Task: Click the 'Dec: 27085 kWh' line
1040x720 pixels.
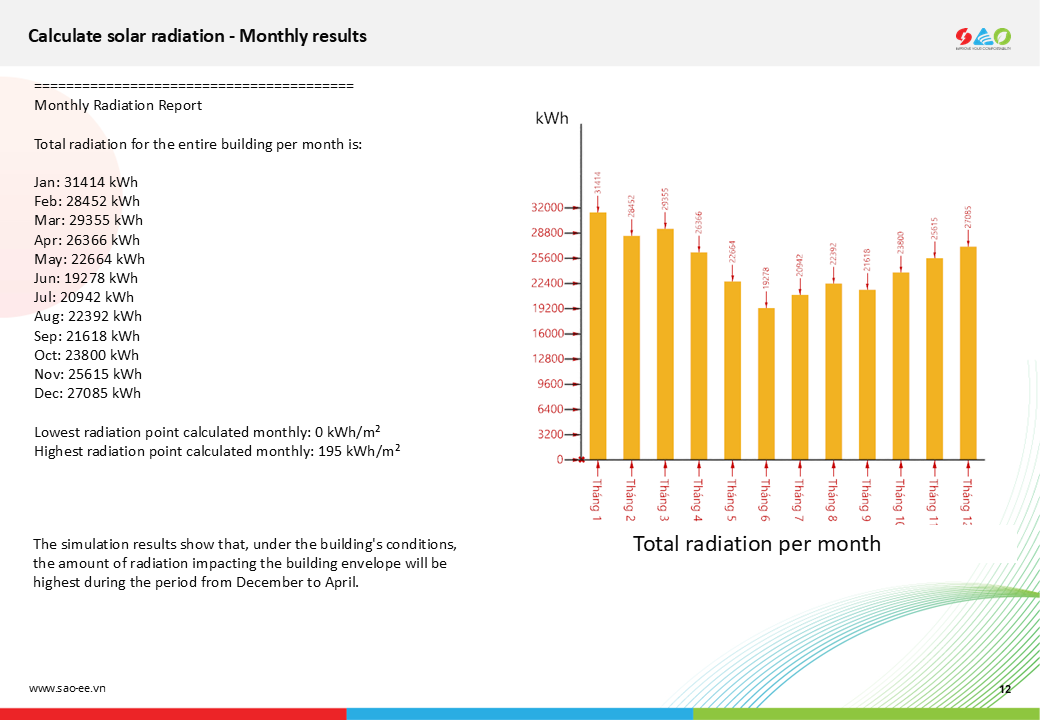Action: tap(87, 394)
